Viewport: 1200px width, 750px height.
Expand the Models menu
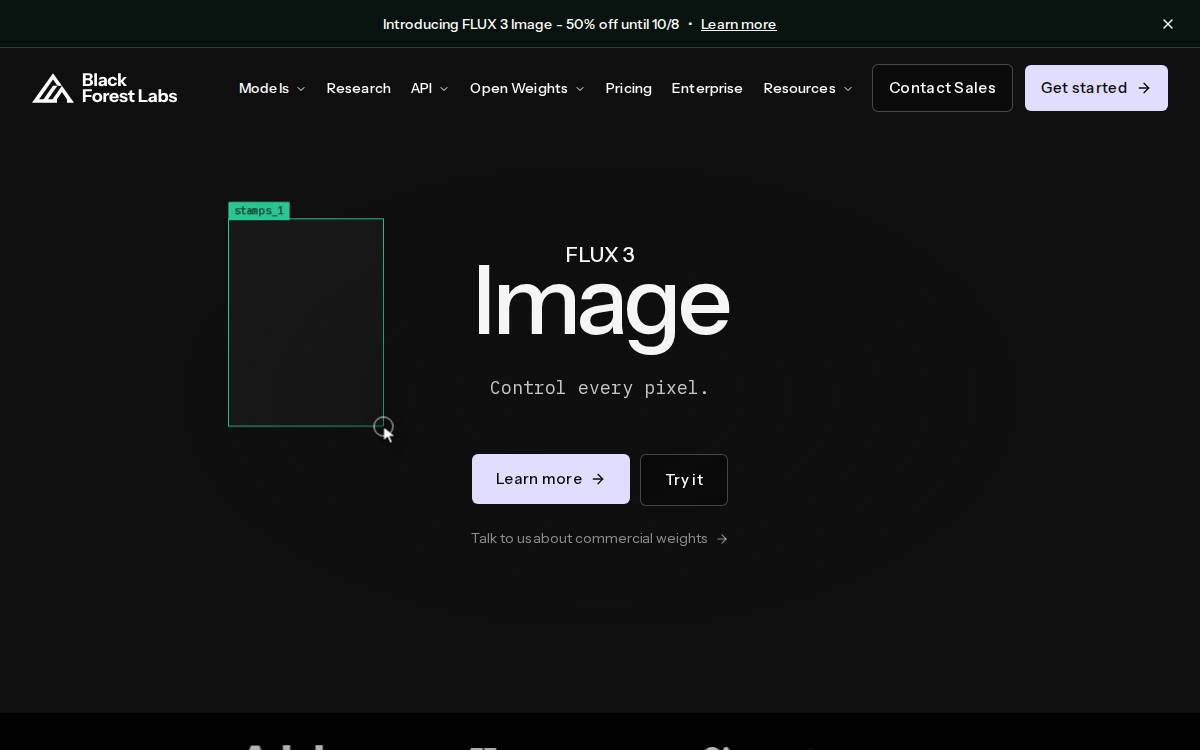[x=272, y=88]
